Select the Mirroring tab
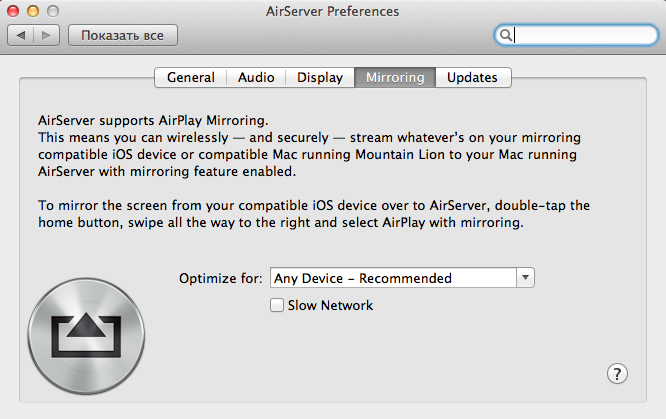666x419 pixels. click(395, 77)
